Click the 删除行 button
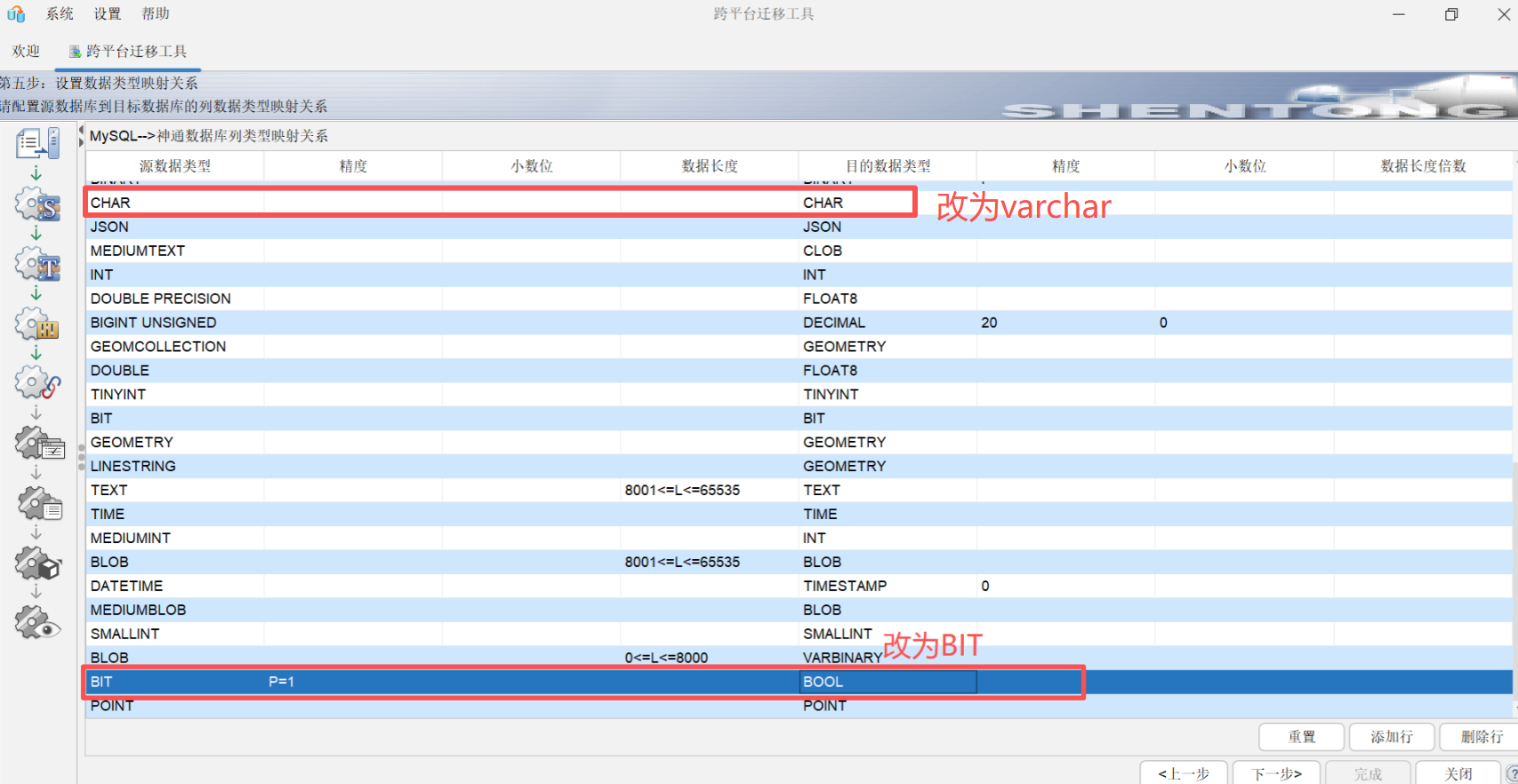Image resolution: width=1518 pixels, height=784 pixels. tap(1482, 737)
